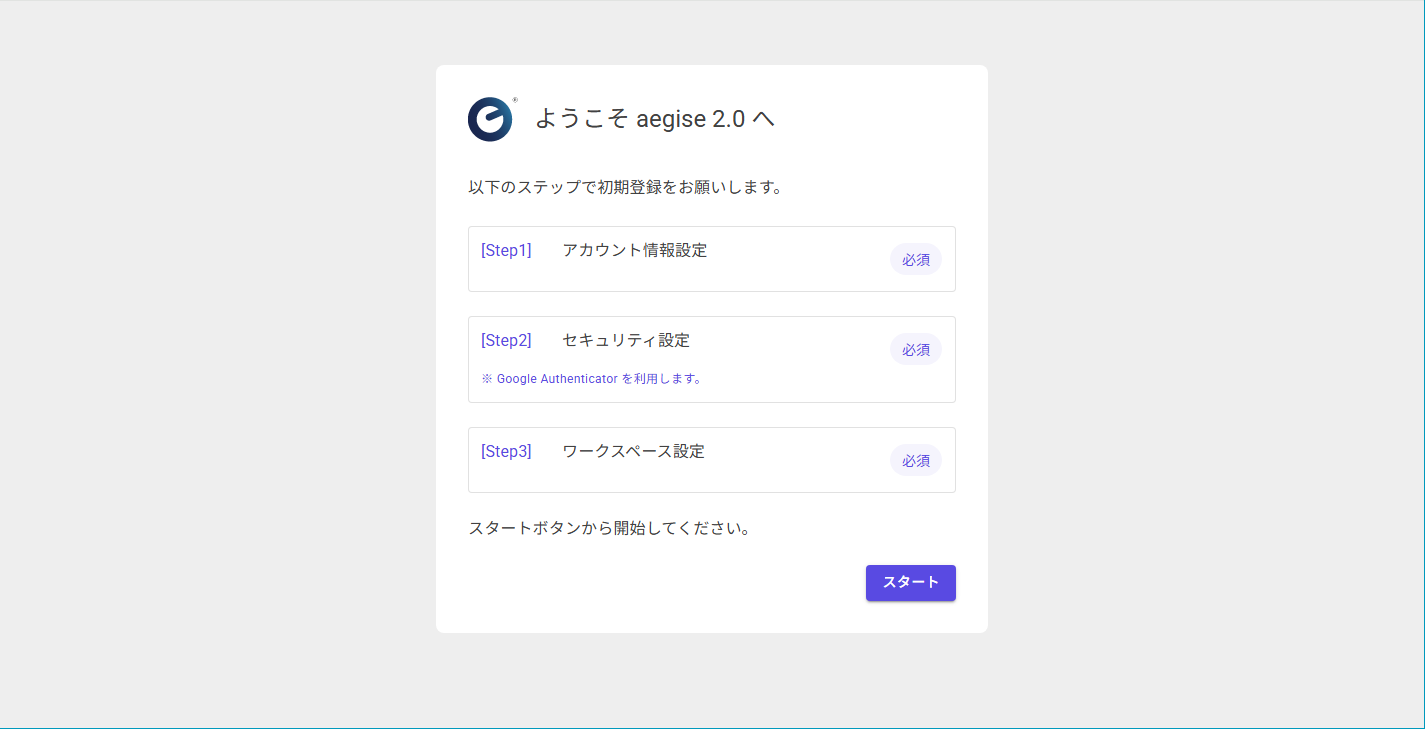Click the セキュリティ設定 step title
Viewport: 1425px width, 729px height.
625,340
